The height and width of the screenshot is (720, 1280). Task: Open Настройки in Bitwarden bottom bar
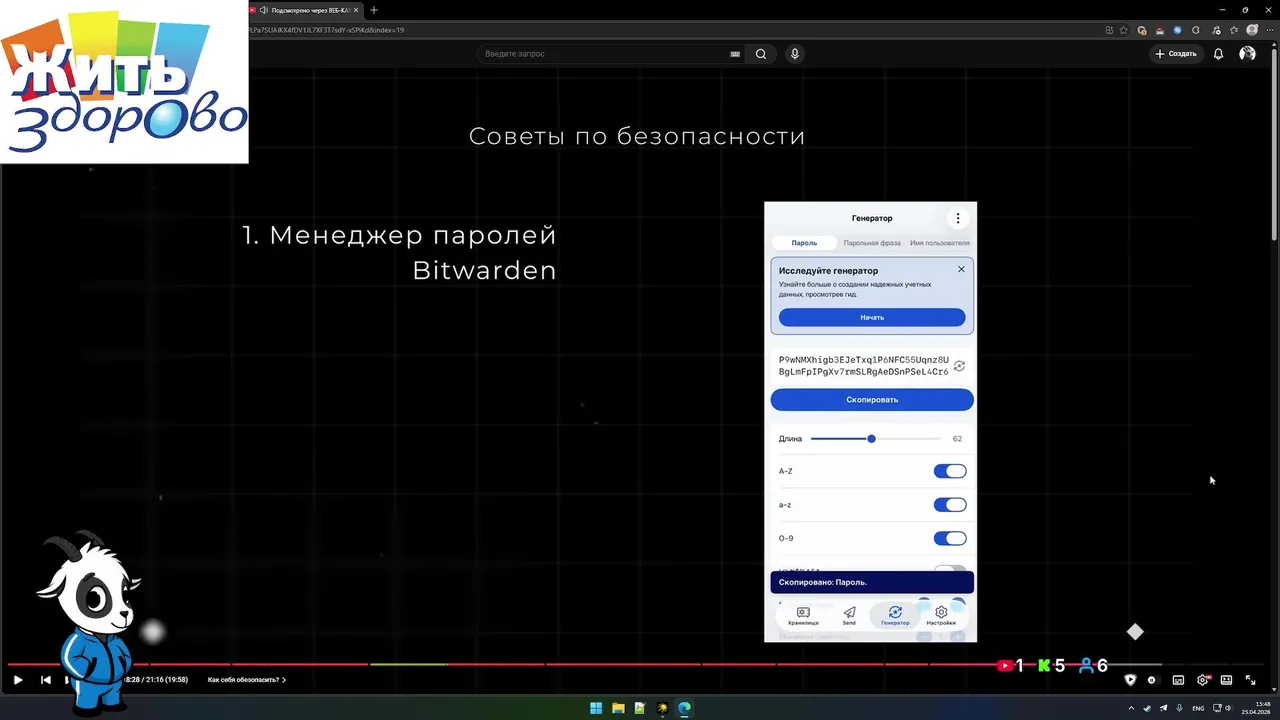(941, 615)
